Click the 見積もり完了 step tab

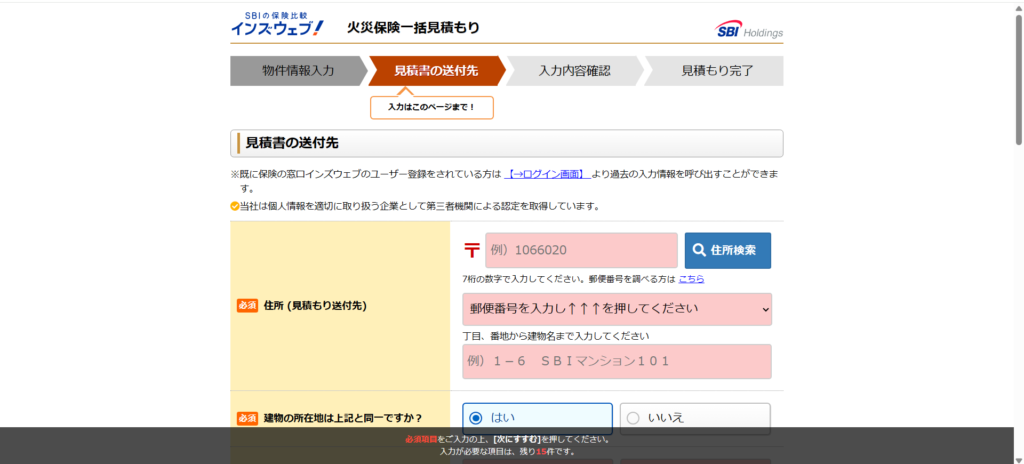pyautogui.click(x=716, y=71)
